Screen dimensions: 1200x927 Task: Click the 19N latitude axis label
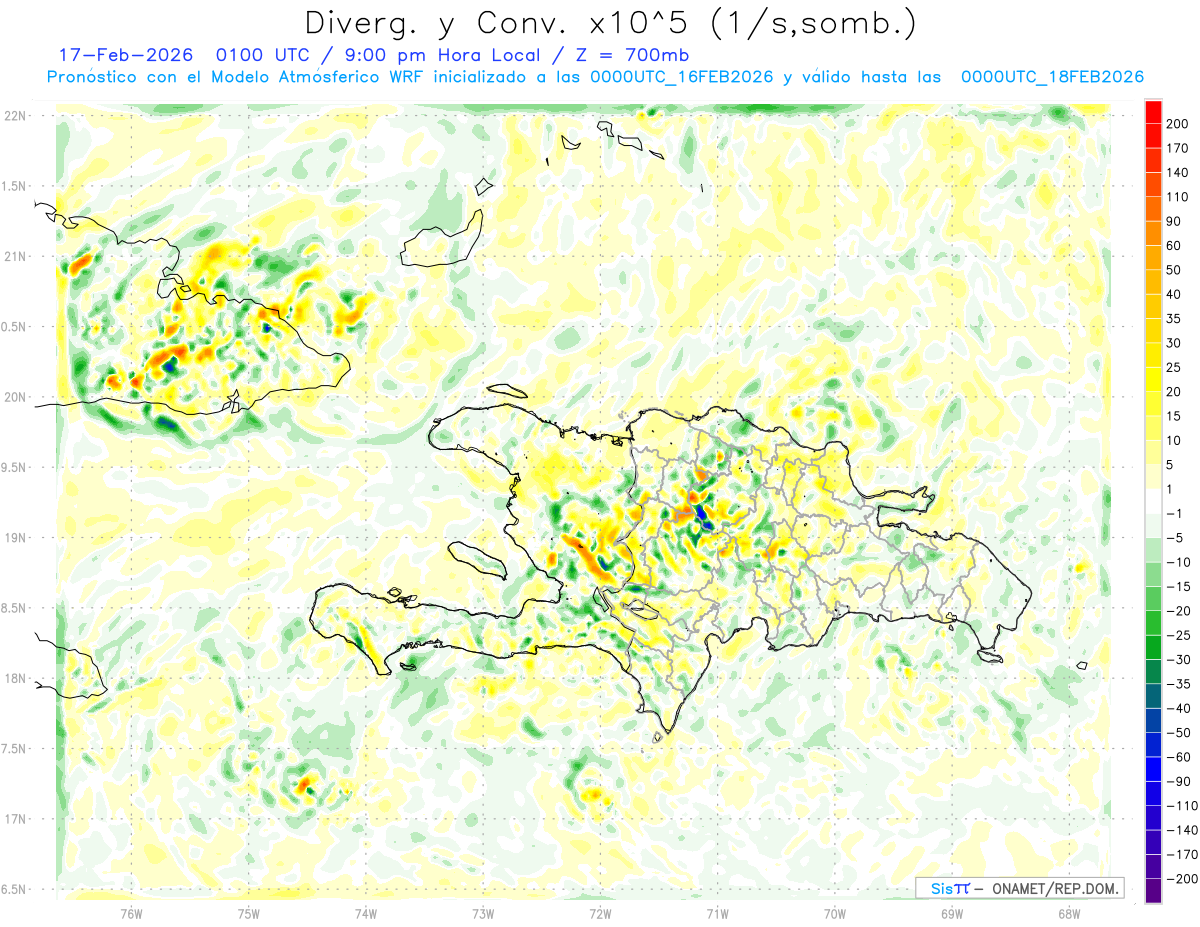coord(16,538)
